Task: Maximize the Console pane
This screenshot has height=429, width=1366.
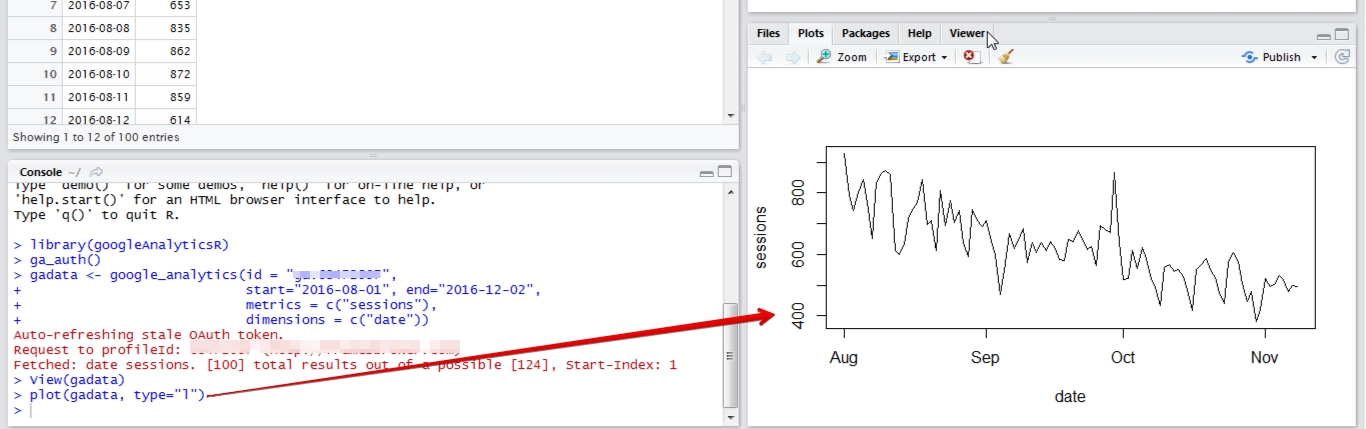Action: click(725, 172)
